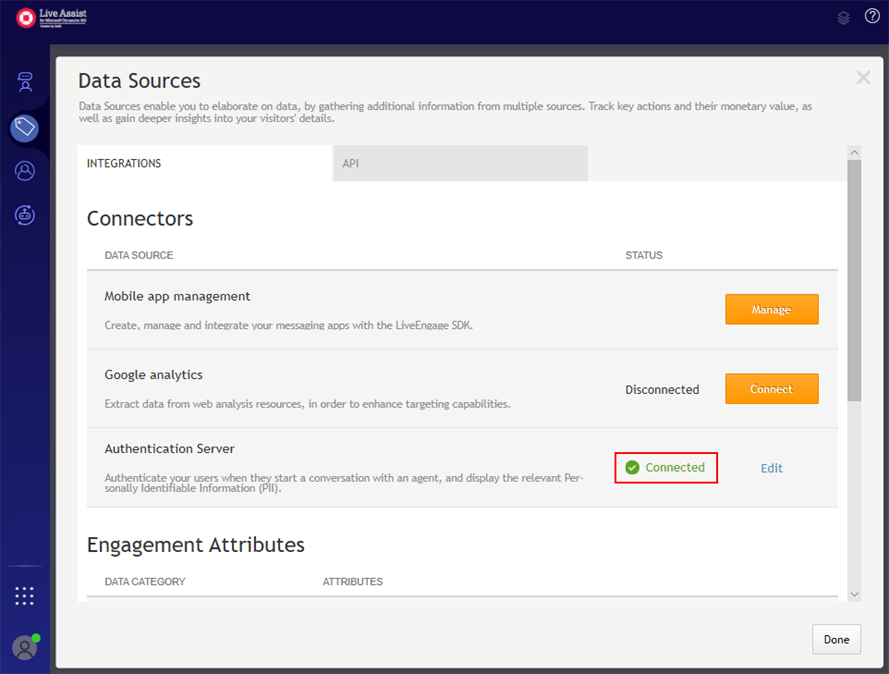Click Manage for Mobile app management
This screenshot has height=674, width=889.
pyautogui.click(x=771, y=310)
